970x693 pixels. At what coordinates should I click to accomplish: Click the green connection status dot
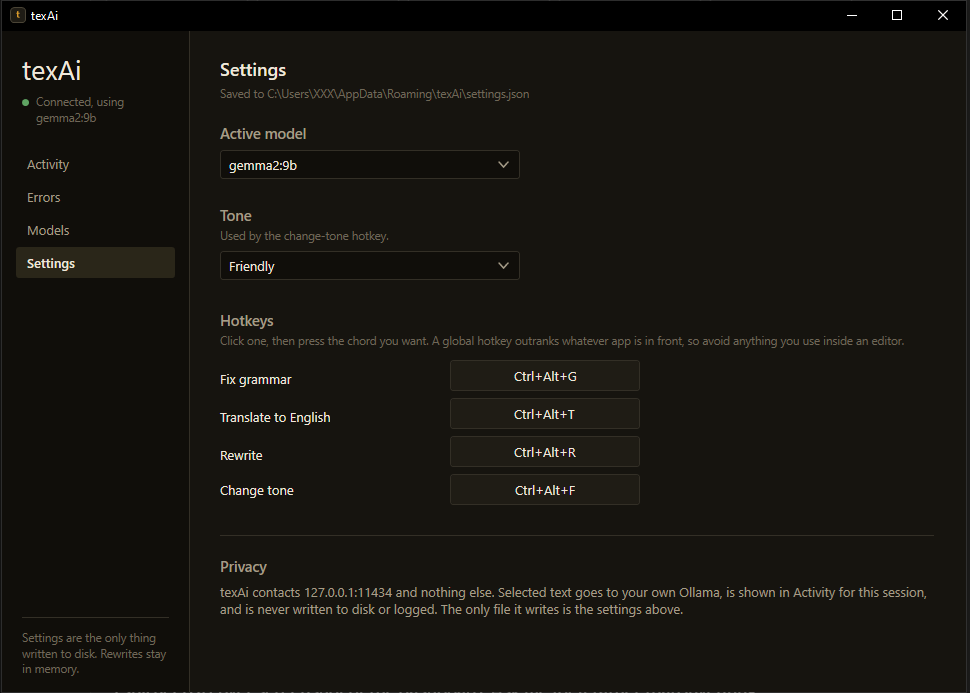click(25, 103)
